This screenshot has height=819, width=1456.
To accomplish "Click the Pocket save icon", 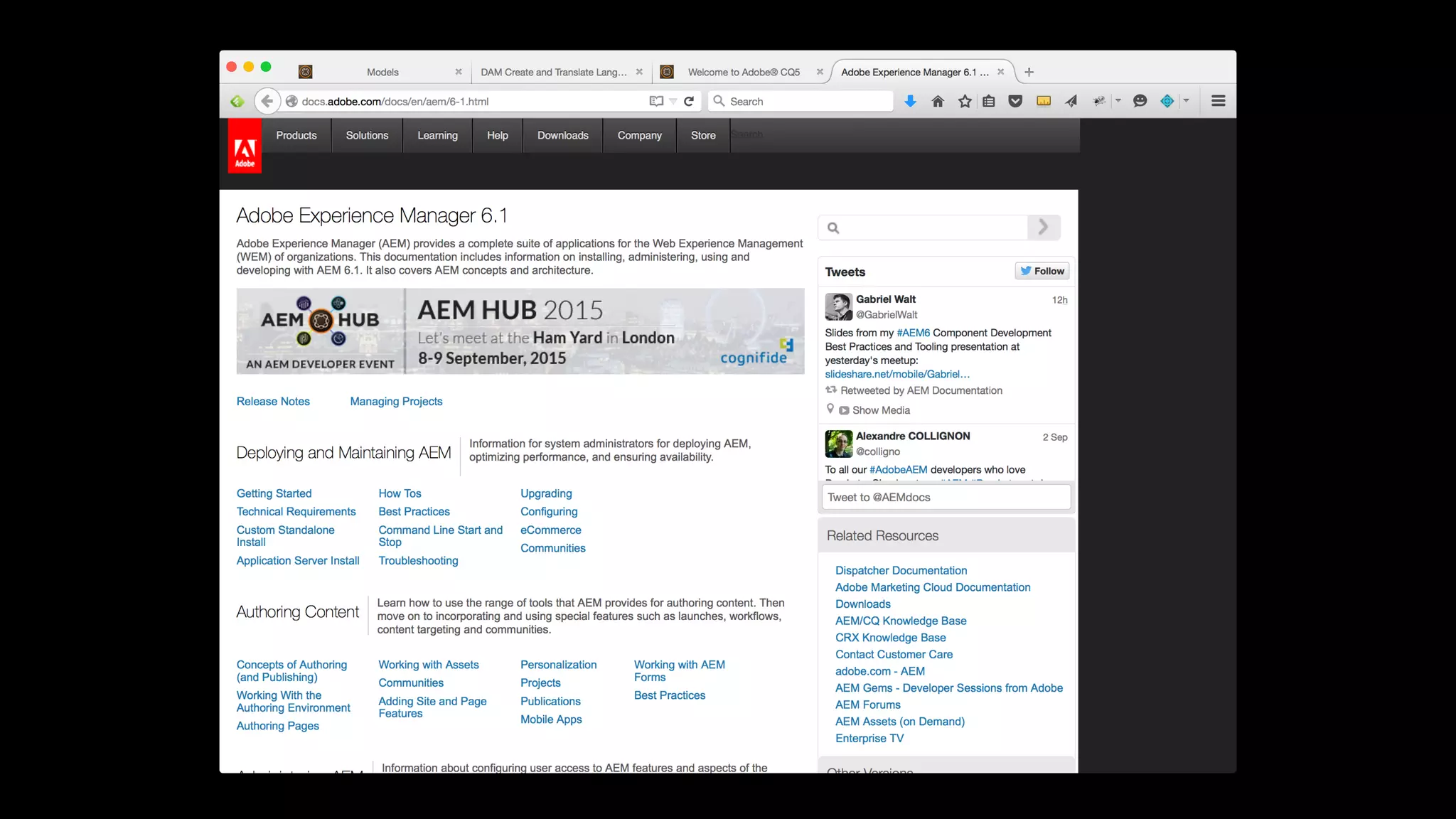I will pyautogui.click(x=1015, y=102).
